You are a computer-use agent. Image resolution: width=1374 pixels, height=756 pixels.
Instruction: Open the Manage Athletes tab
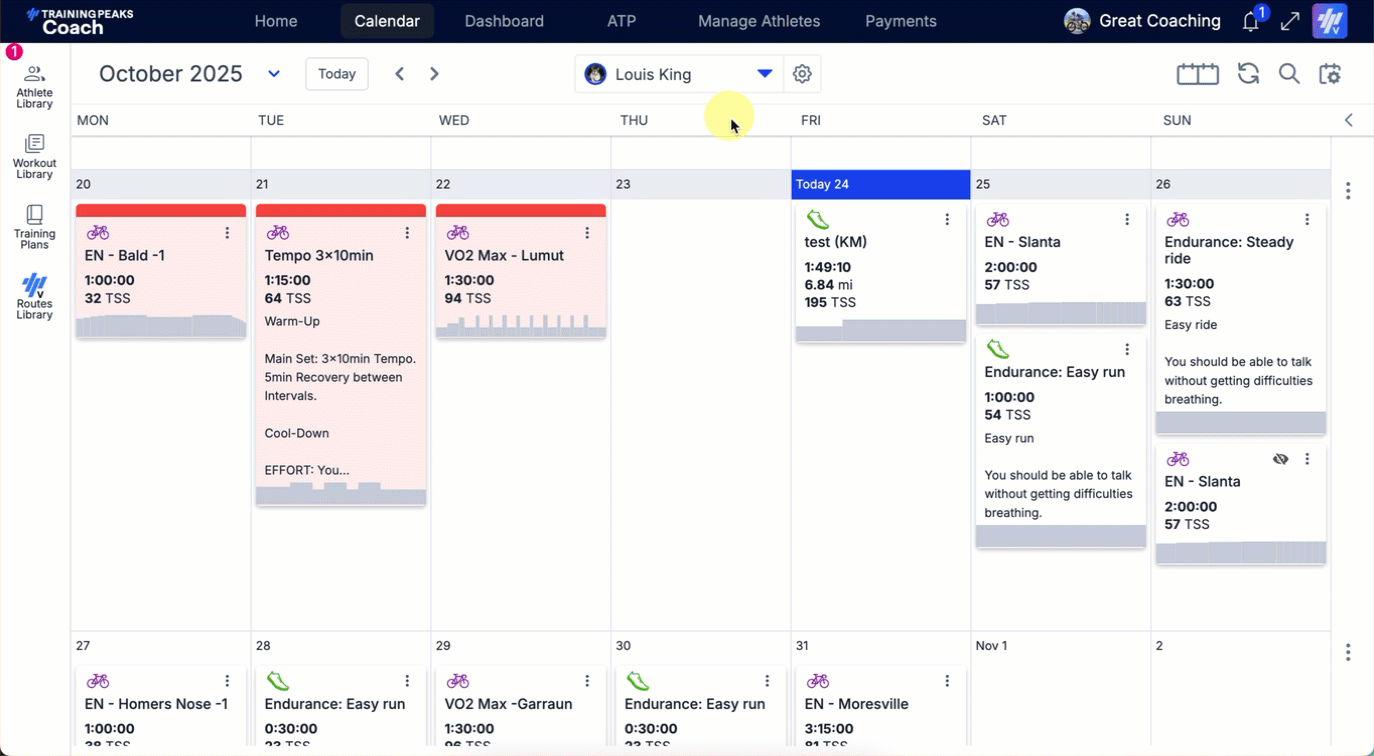click(758, 21)
